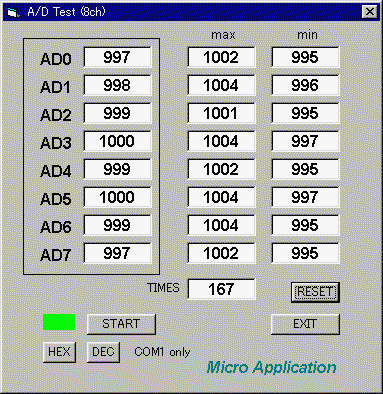Click the AD1 channel label

(x=56, y=87)
